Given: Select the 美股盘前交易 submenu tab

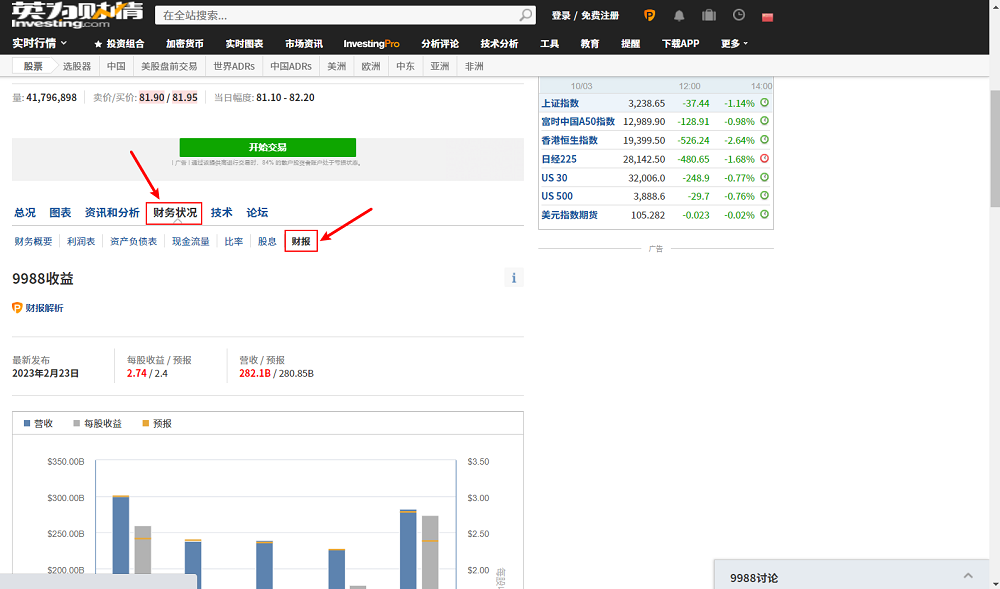Looking at the screenshot, I should tap(169, 66).
